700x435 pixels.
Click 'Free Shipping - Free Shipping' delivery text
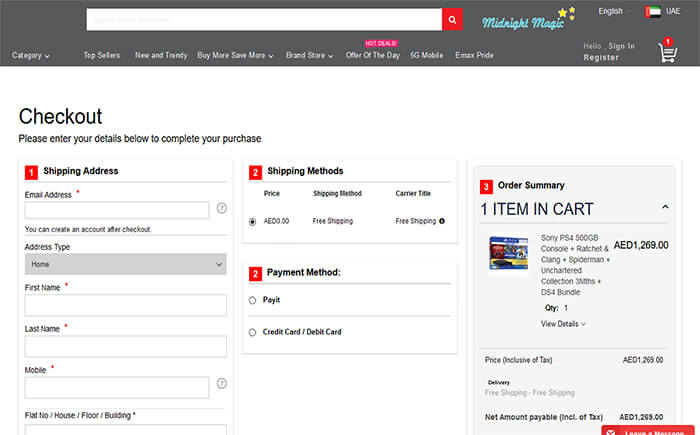point(529,393)
